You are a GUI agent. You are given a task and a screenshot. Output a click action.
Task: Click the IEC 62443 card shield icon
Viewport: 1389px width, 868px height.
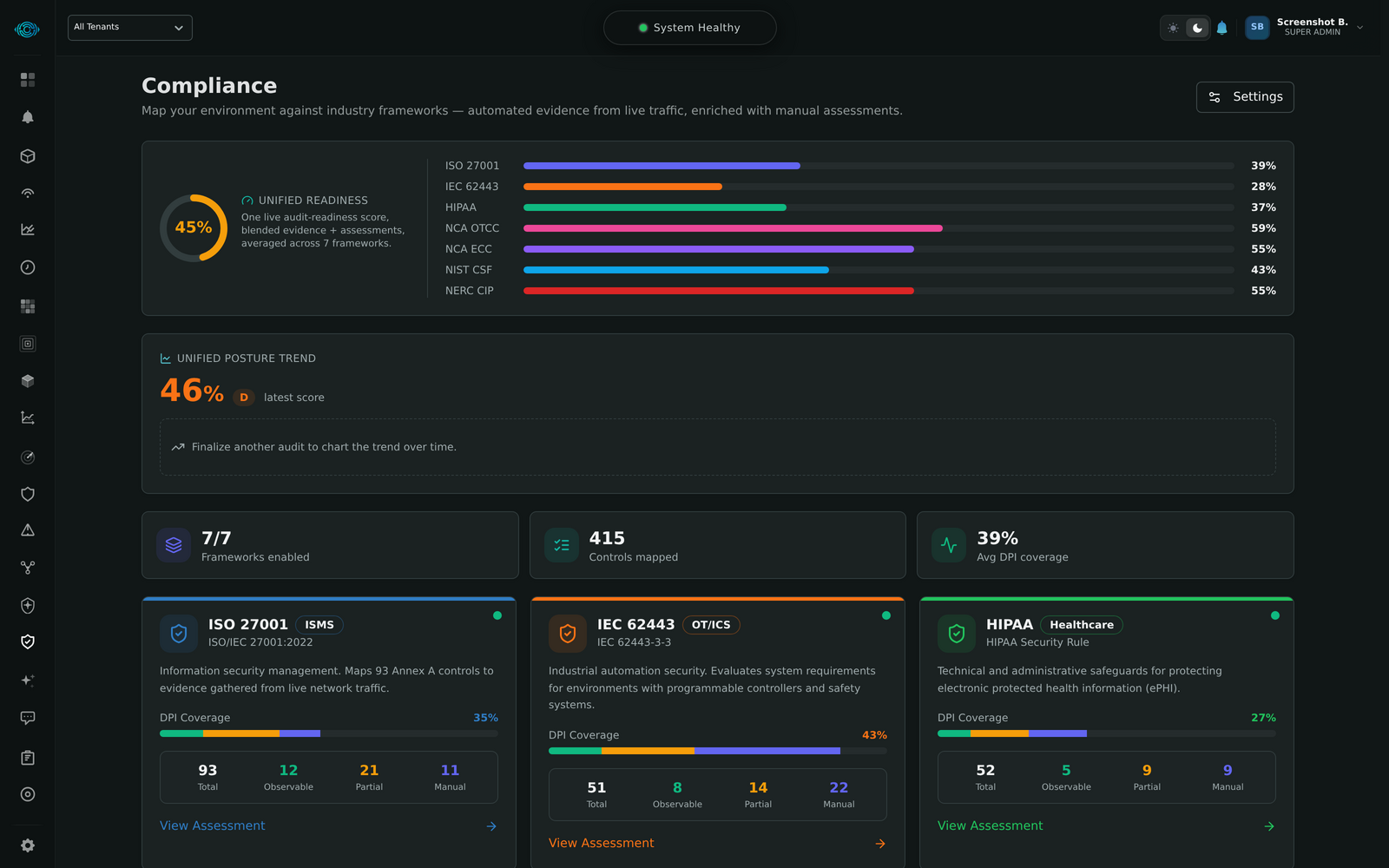coord(568,634)
